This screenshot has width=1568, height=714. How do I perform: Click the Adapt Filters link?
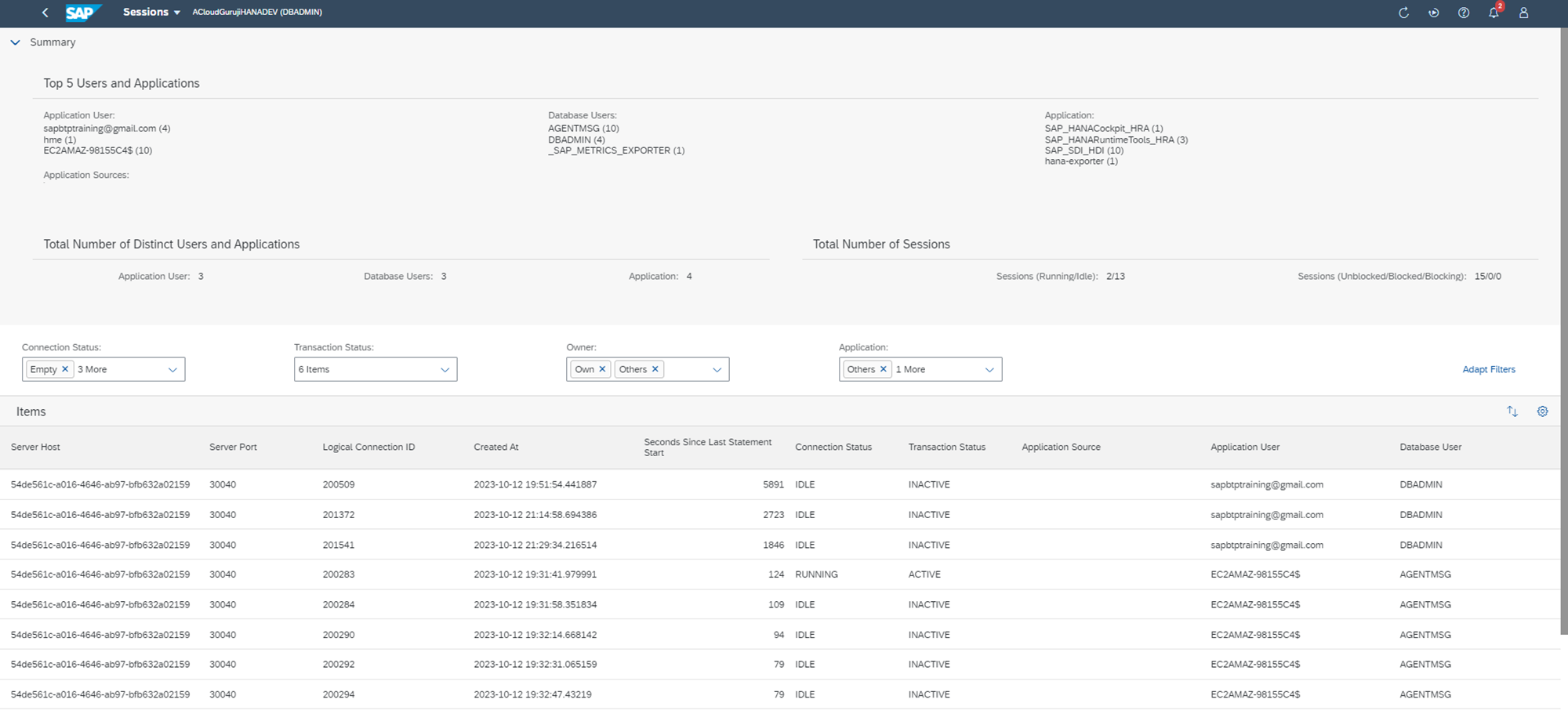(1488, 369)
